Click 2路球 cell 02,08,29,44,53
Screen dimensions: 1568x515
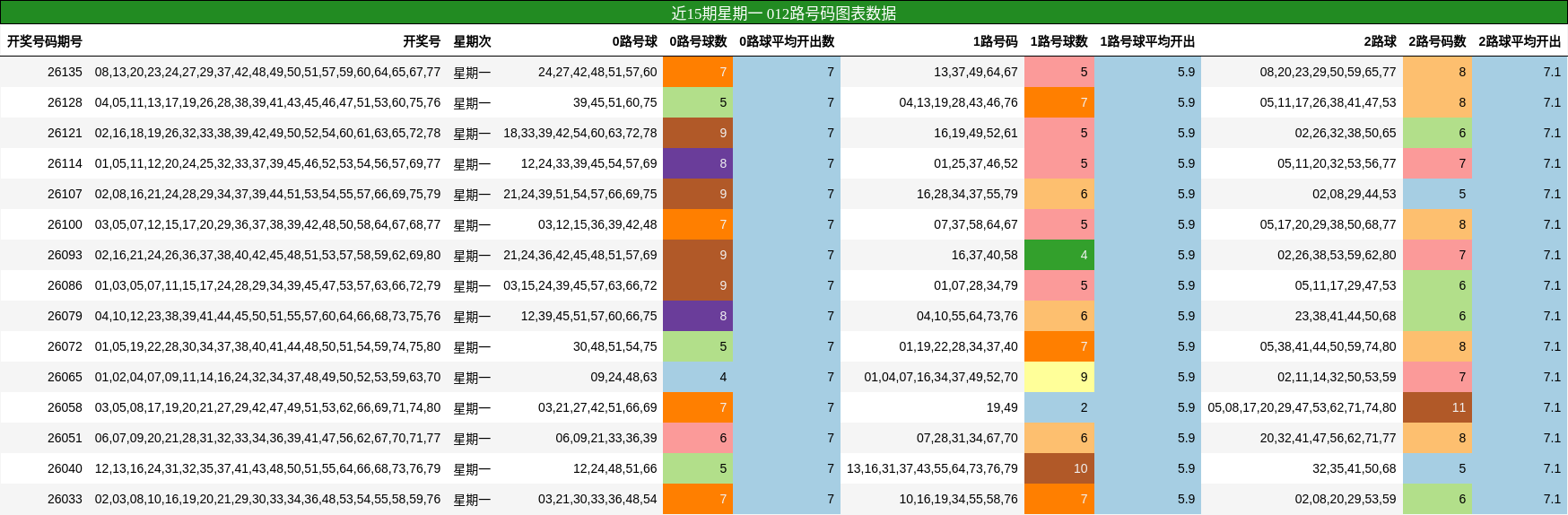(x=1355, y=194)
